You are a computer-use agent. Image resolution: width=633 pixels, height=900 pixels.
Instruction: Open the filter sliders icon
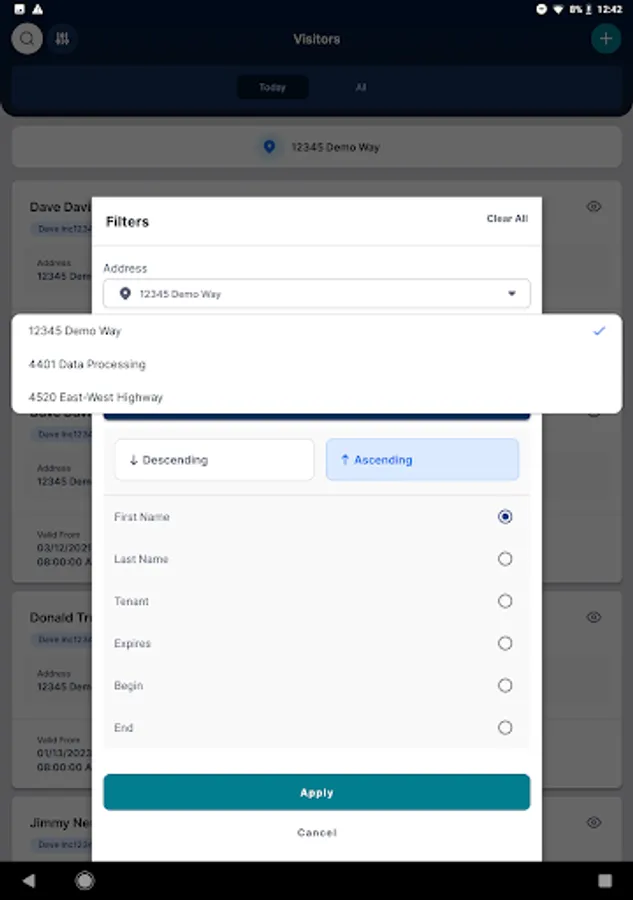point(63,39)
